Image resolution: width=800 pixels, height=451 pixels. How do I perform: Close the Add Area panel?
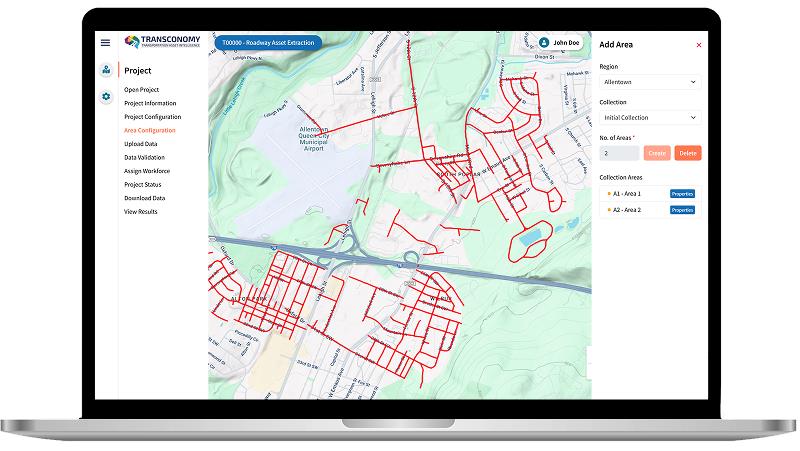[699, 45]
